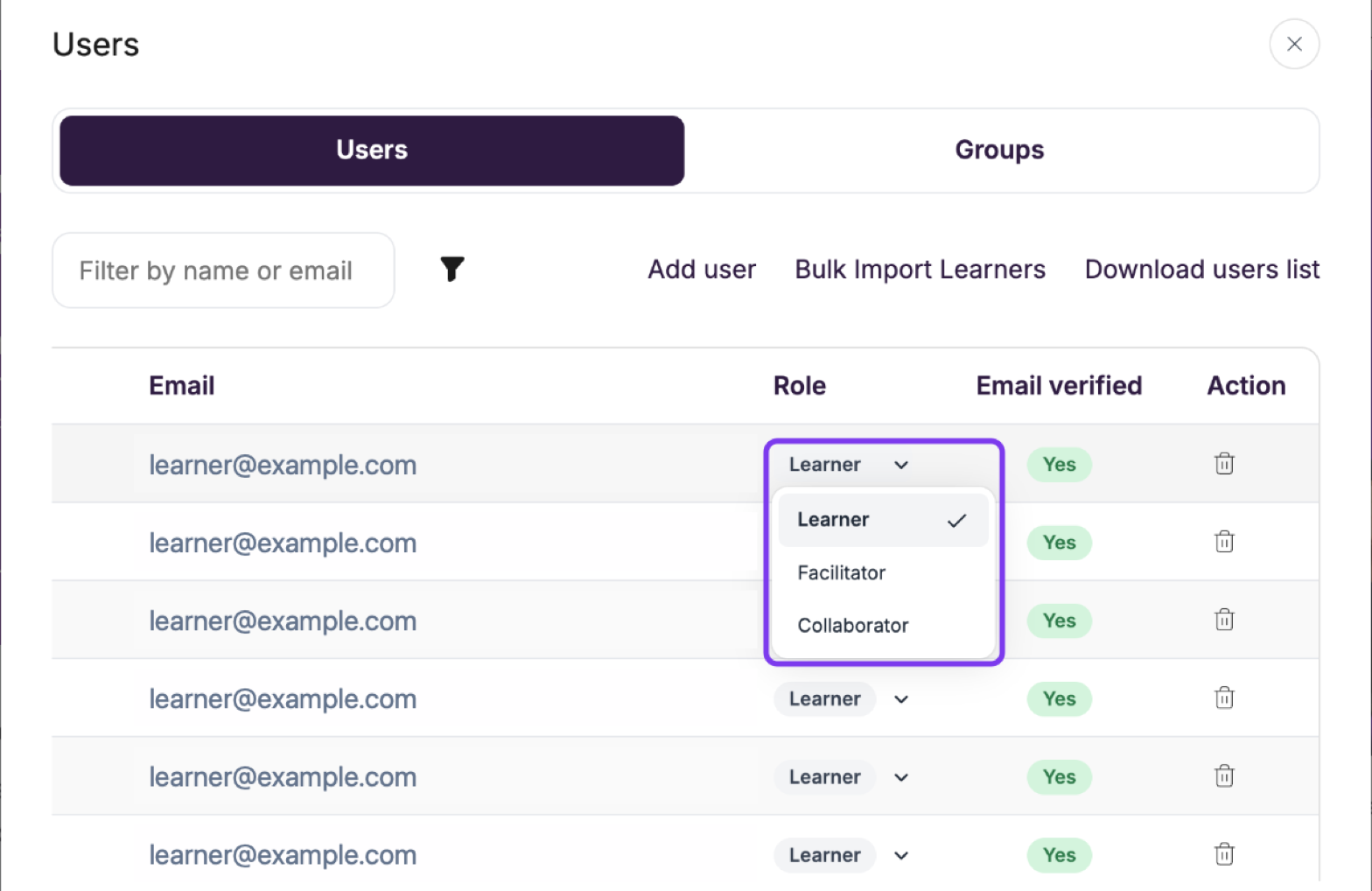Click the fourth row's learner@example.com email
Viewport: 1372px width, 891px height.
pos(283,699)
